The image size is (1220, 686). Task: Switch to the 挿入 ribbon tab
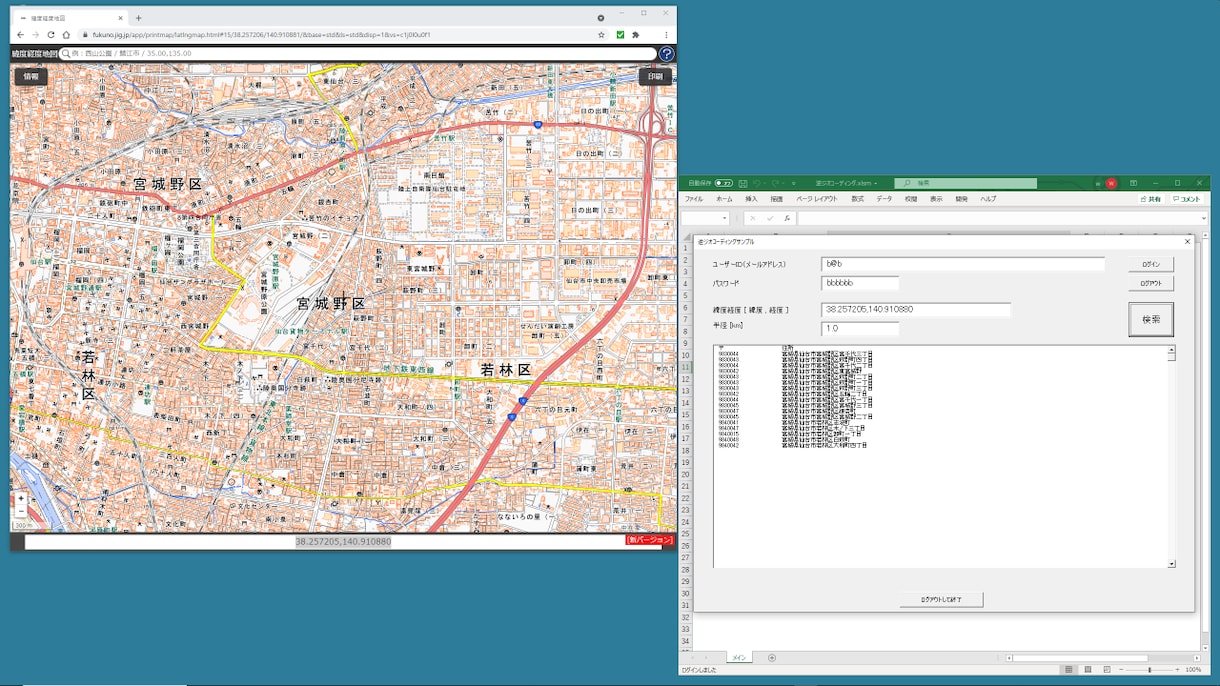751,199
